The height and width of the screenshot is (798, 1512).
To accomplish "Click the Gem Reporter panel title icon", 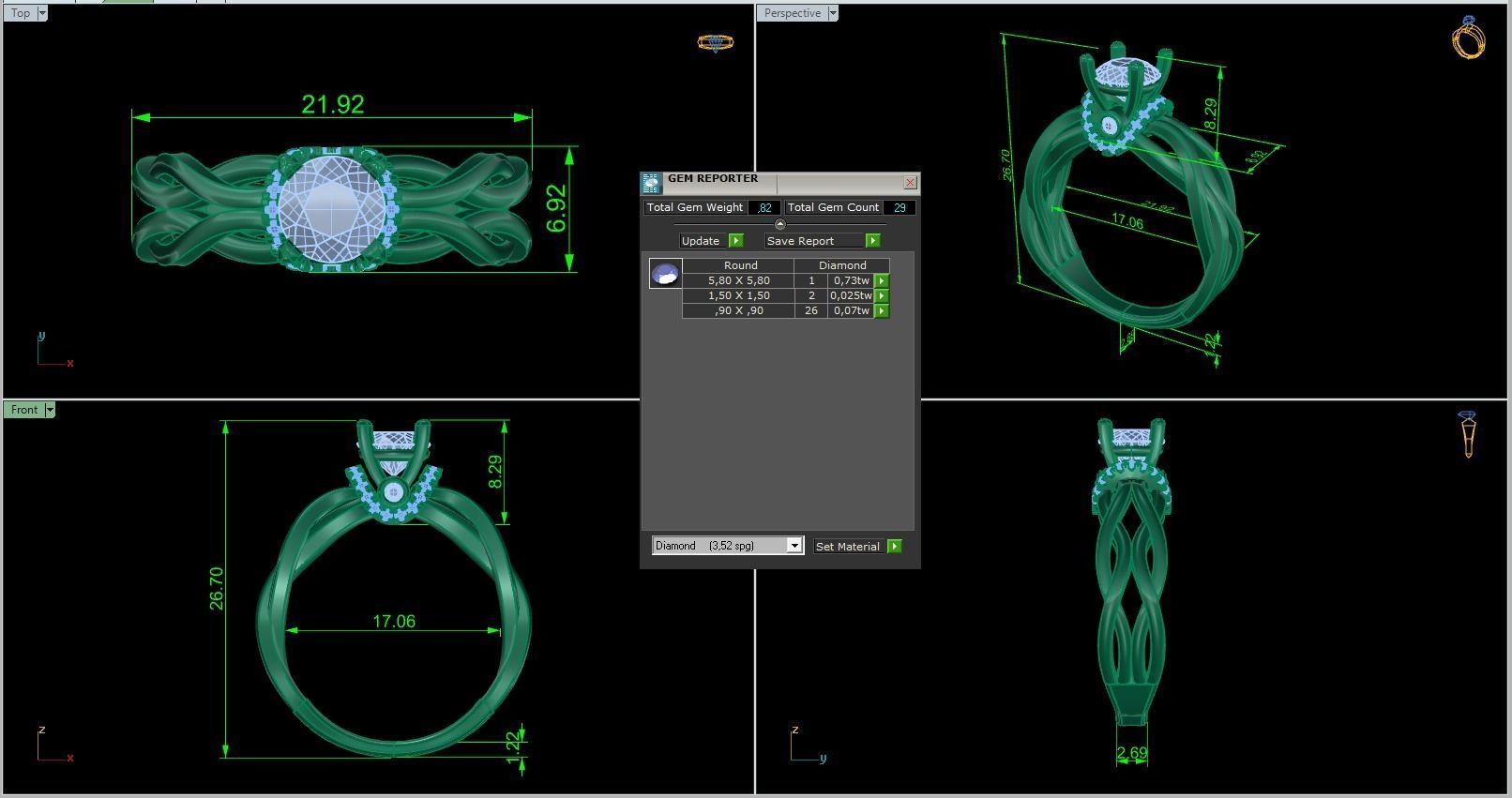I will [651, 183].
